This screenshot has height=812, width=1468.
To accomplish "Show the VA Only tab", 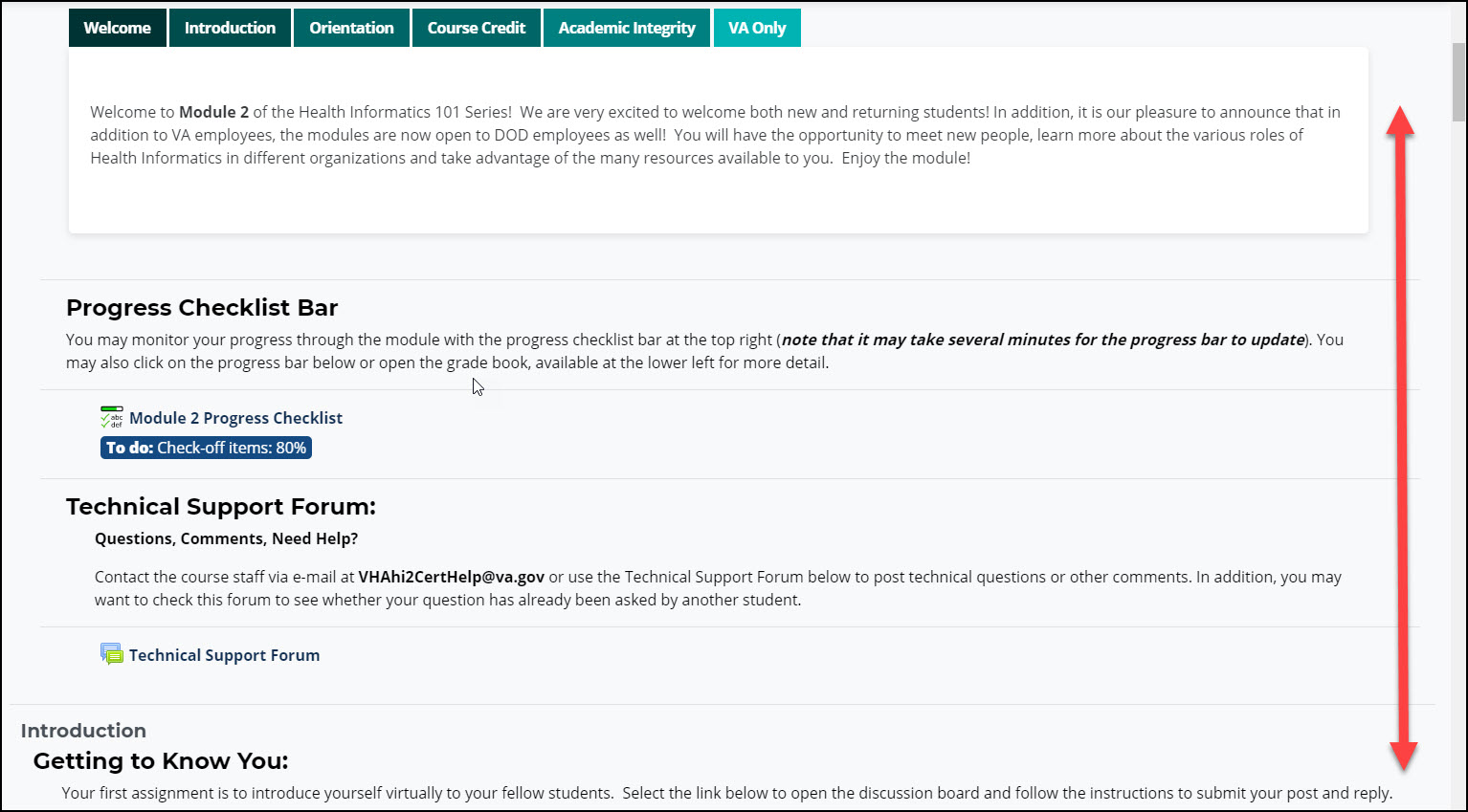I will click(757, 28).
